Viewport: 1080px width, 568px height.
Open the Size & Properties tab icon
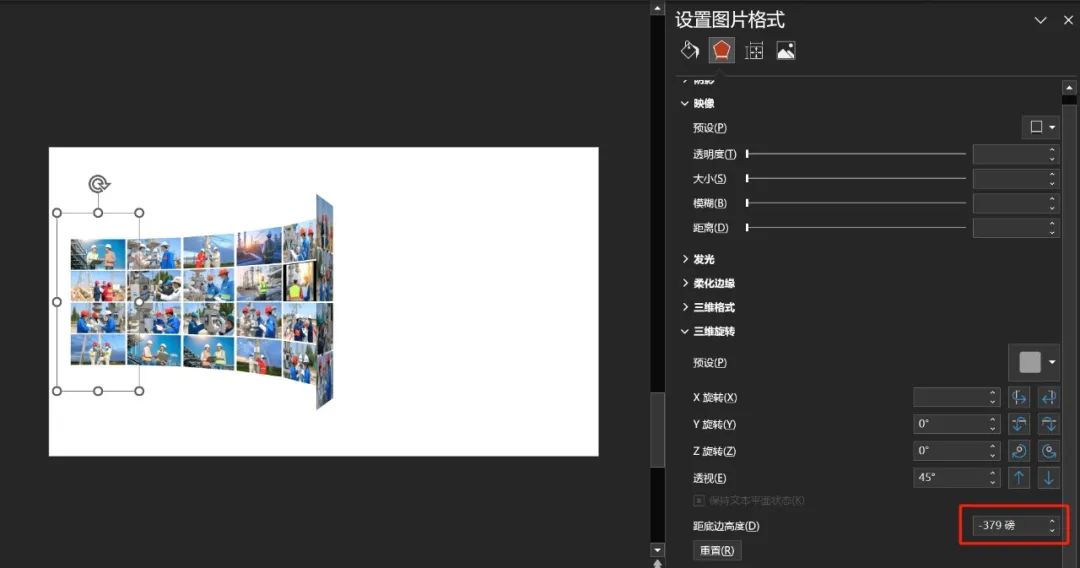point(754,51)
